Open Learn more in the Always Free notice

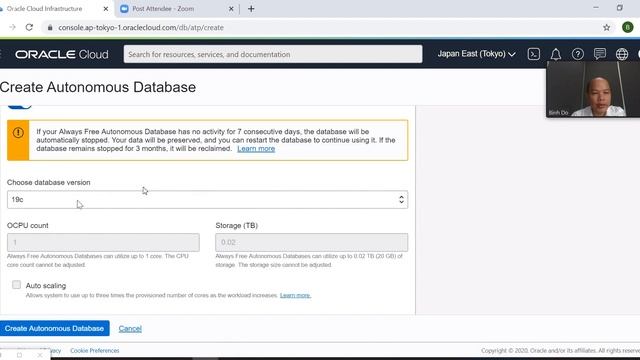click(x=256, y=149)
